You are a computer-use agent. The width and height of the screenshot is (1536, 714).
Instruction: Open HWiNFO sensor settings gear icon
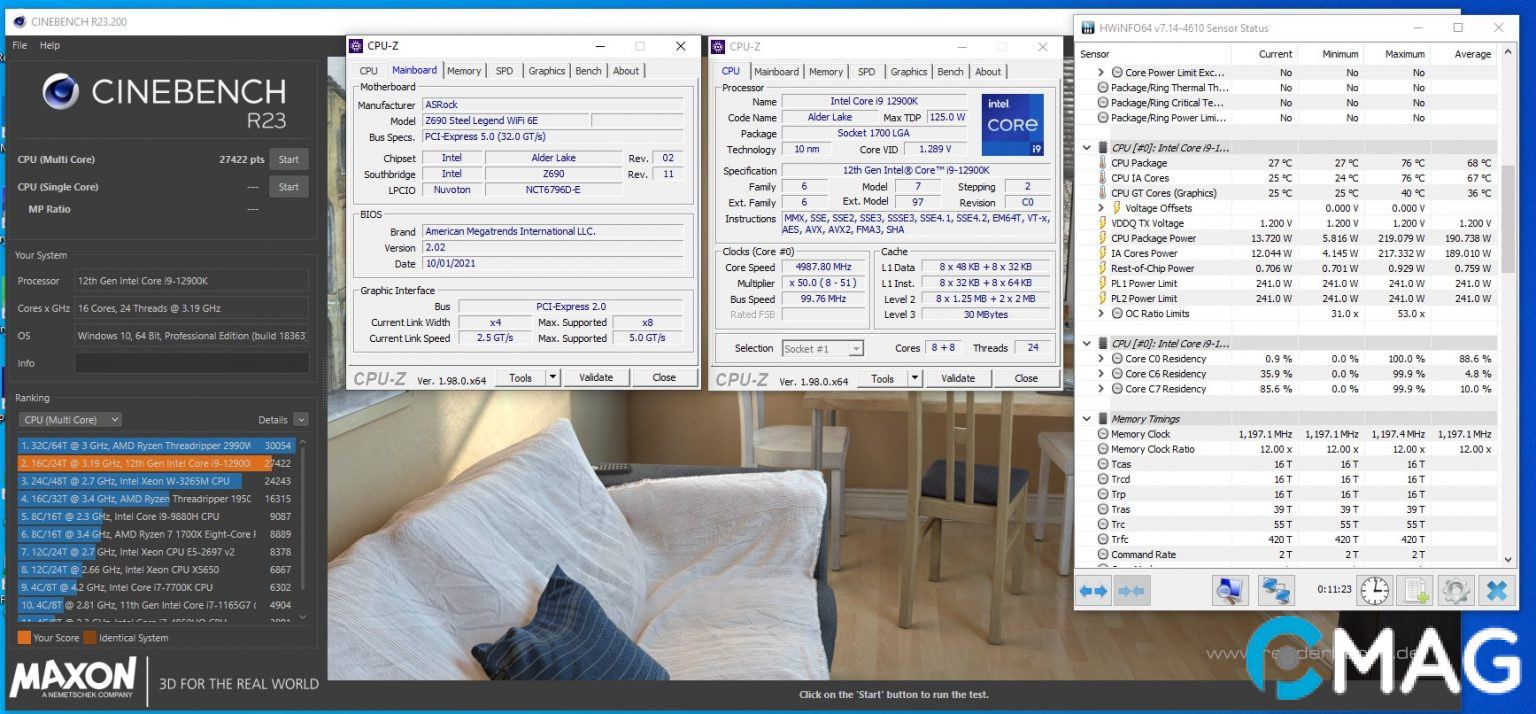pos(1455,591)
